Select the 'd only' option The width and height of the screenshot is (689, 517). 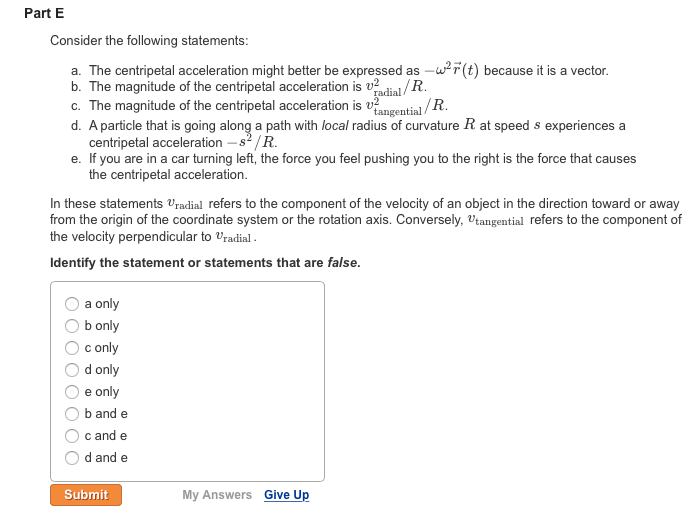point(73,370)
